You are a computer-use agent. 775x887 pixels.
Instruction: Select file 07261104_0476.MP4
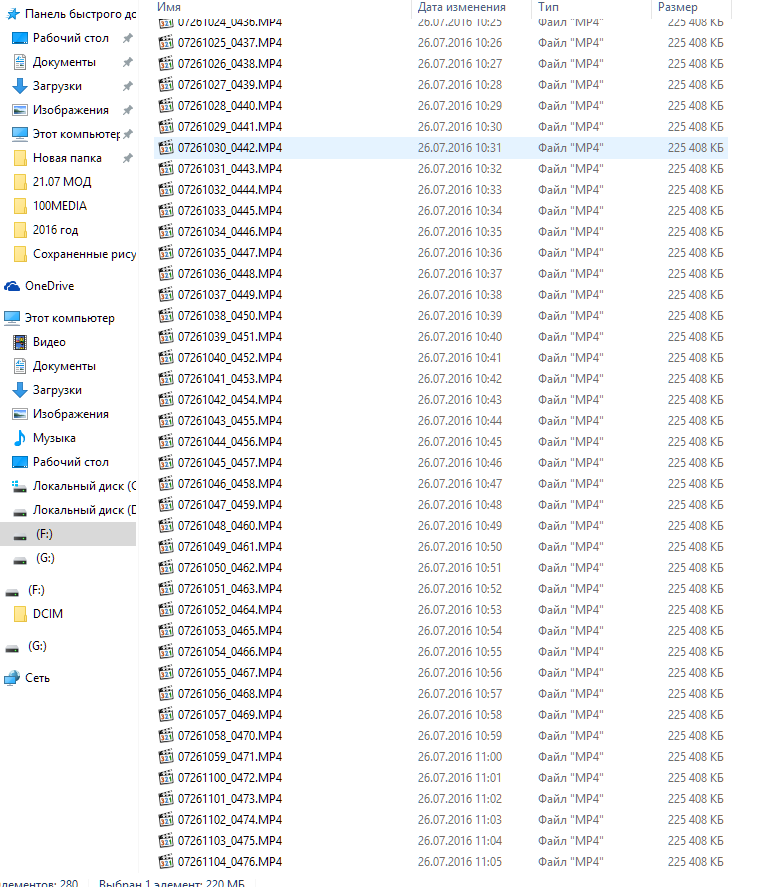230,862
